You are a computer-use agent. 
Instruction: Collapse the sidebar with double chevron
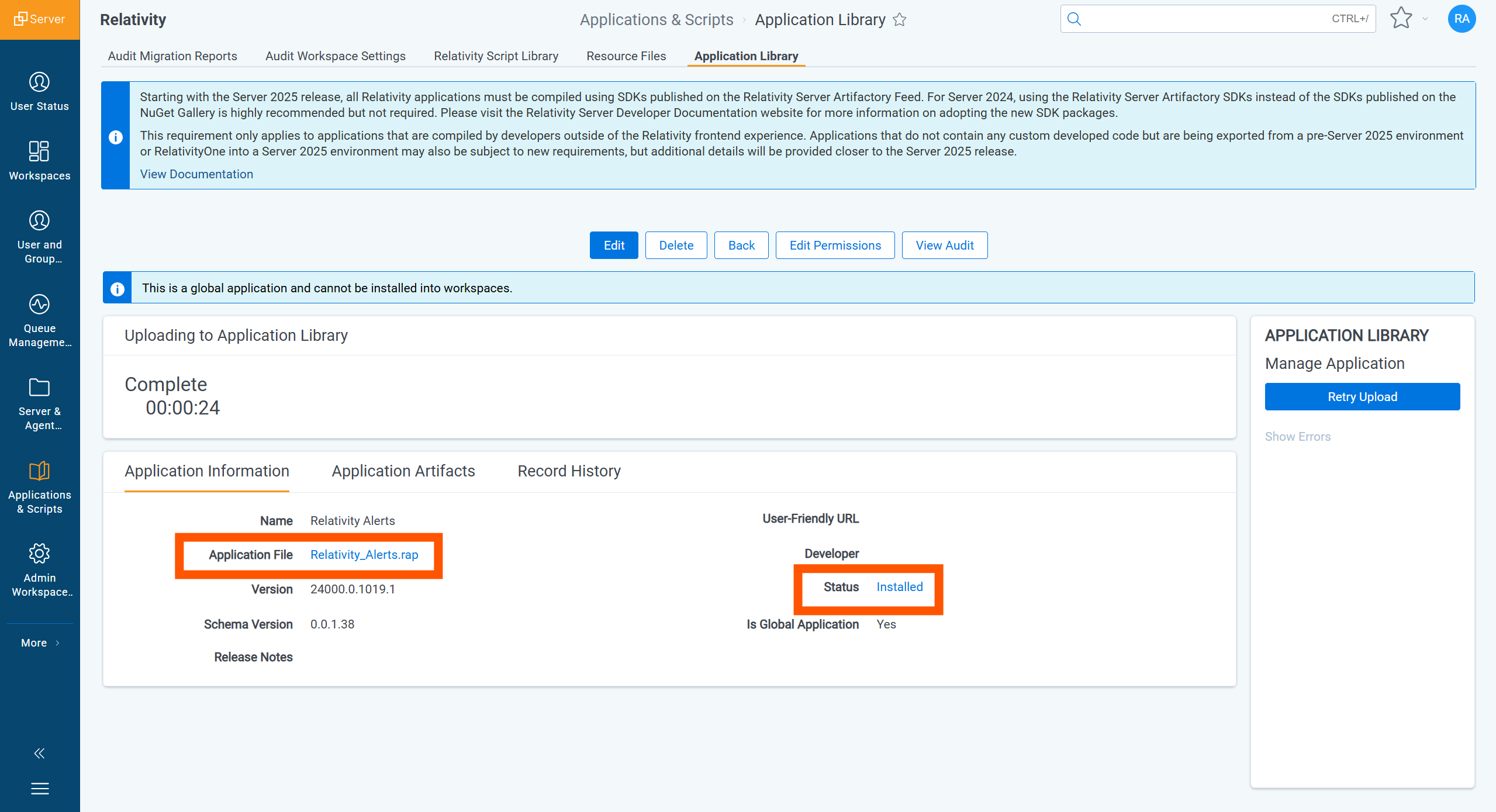tap(39, 753)
